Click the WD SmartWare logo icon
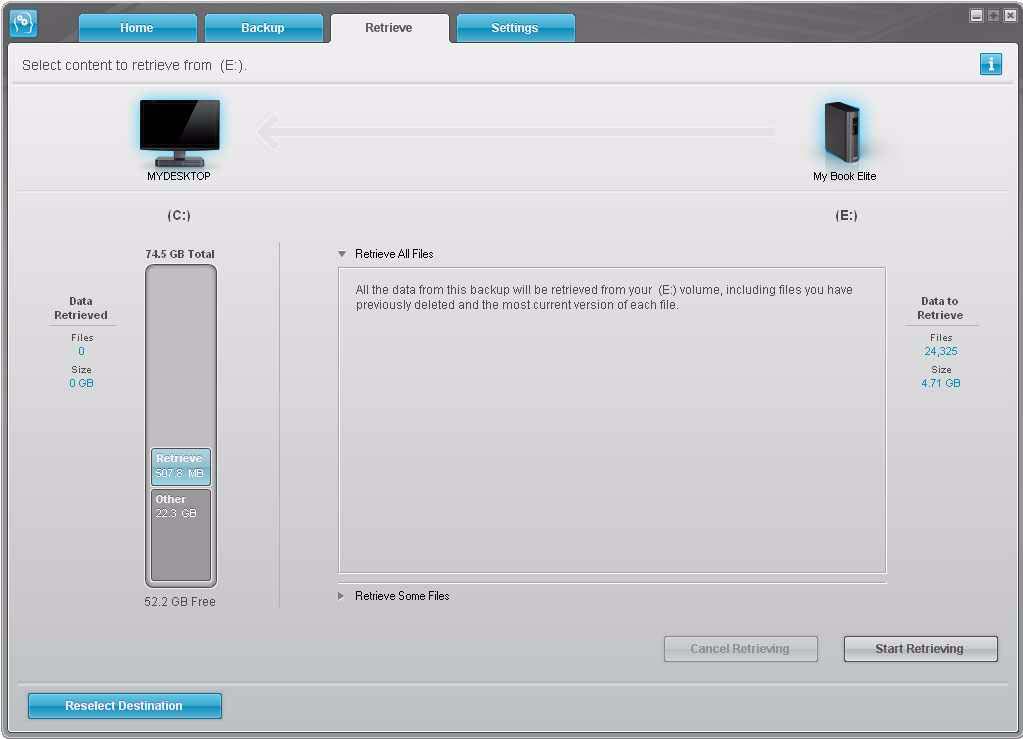1023x739 pixels. click(23, 23)
